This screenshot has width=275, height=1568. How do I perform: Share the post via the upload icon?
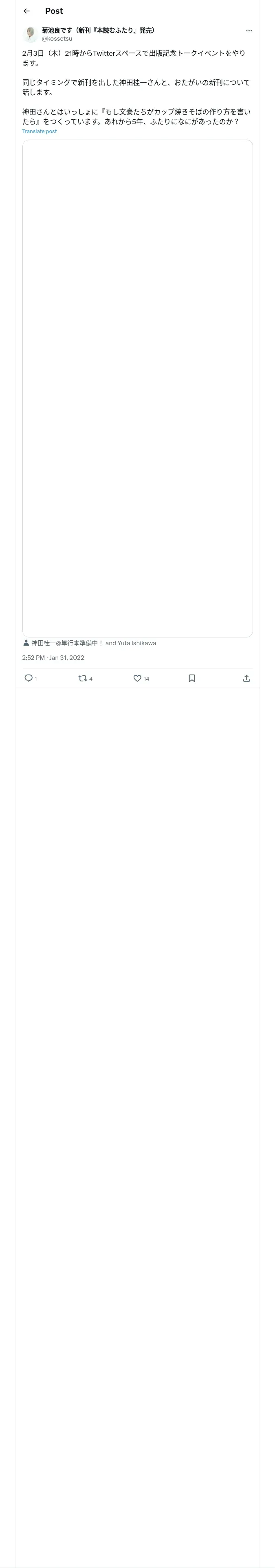pyautogui.click(x=246, y=678)
